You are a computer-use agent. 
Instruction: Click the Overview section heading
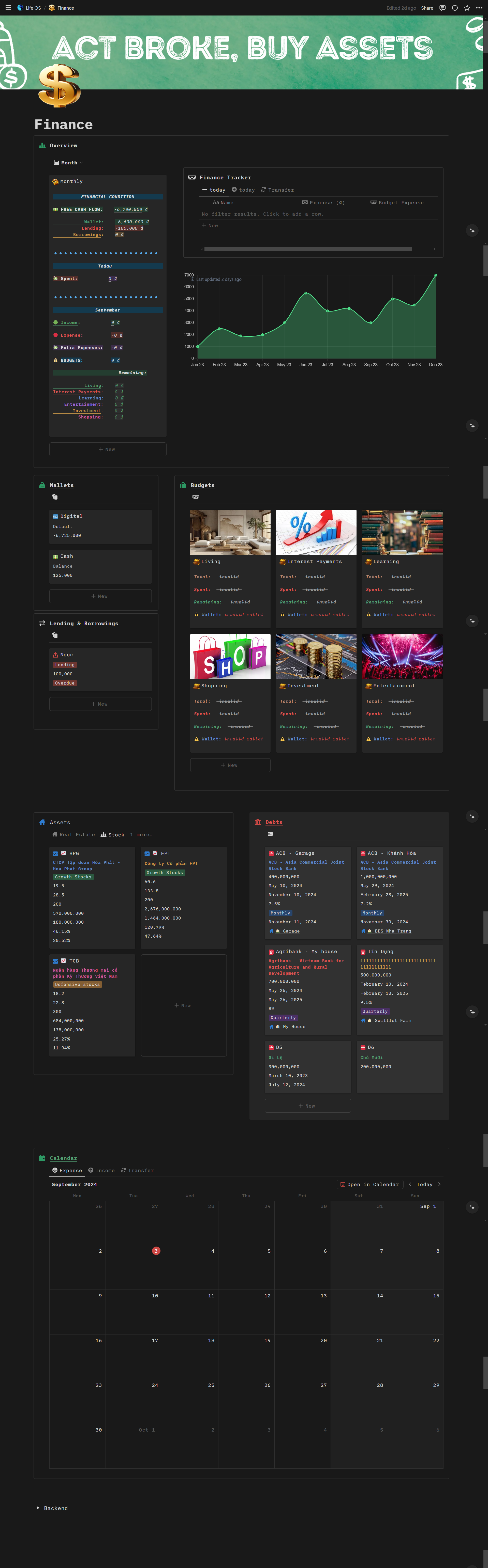(x=63, y=146)
